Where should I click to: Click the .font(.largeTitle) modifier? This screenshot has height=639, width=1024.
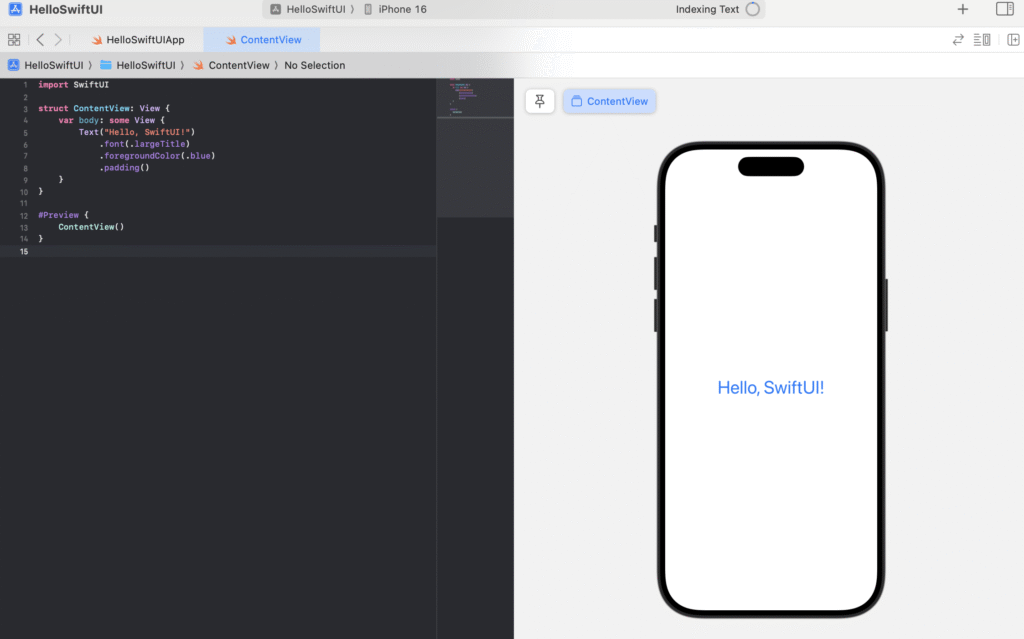(144, 144)
